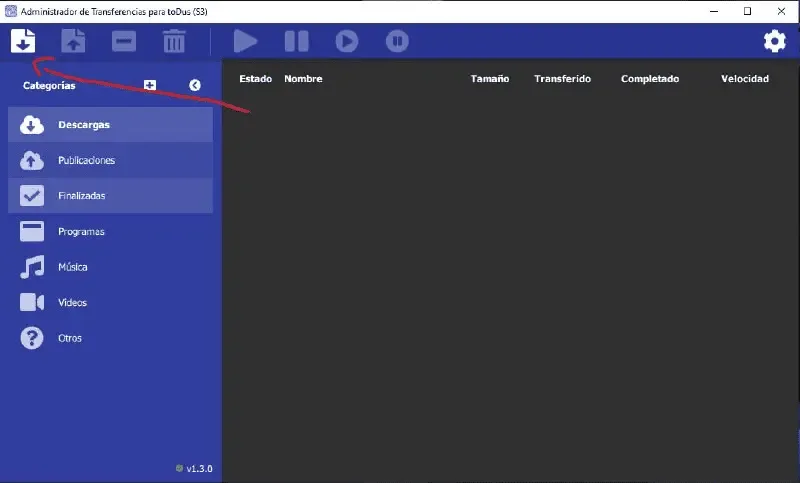Click the Otros question mark icon
This screenshot has width=800, height=483.
click(32, 338)
